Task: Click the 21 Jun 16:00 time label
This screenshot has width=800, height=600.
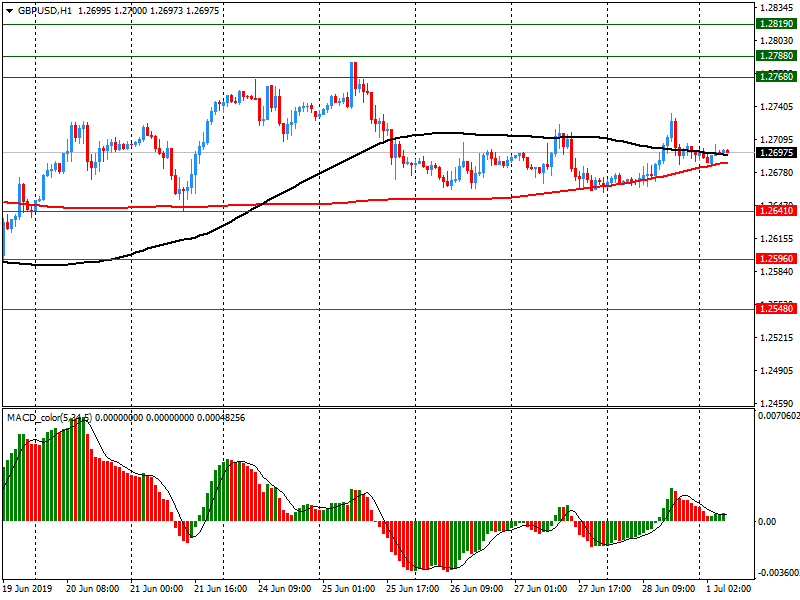Action: (221, 589)
